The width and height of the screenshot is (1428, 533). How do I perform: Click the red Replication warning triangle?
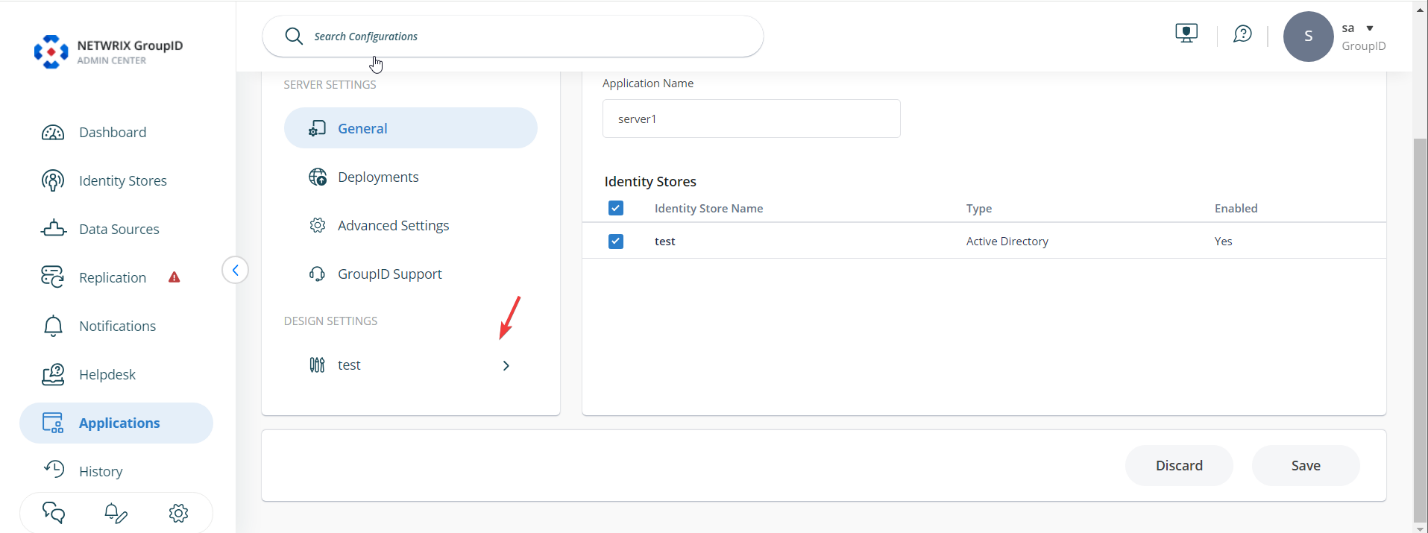[174, 277]
